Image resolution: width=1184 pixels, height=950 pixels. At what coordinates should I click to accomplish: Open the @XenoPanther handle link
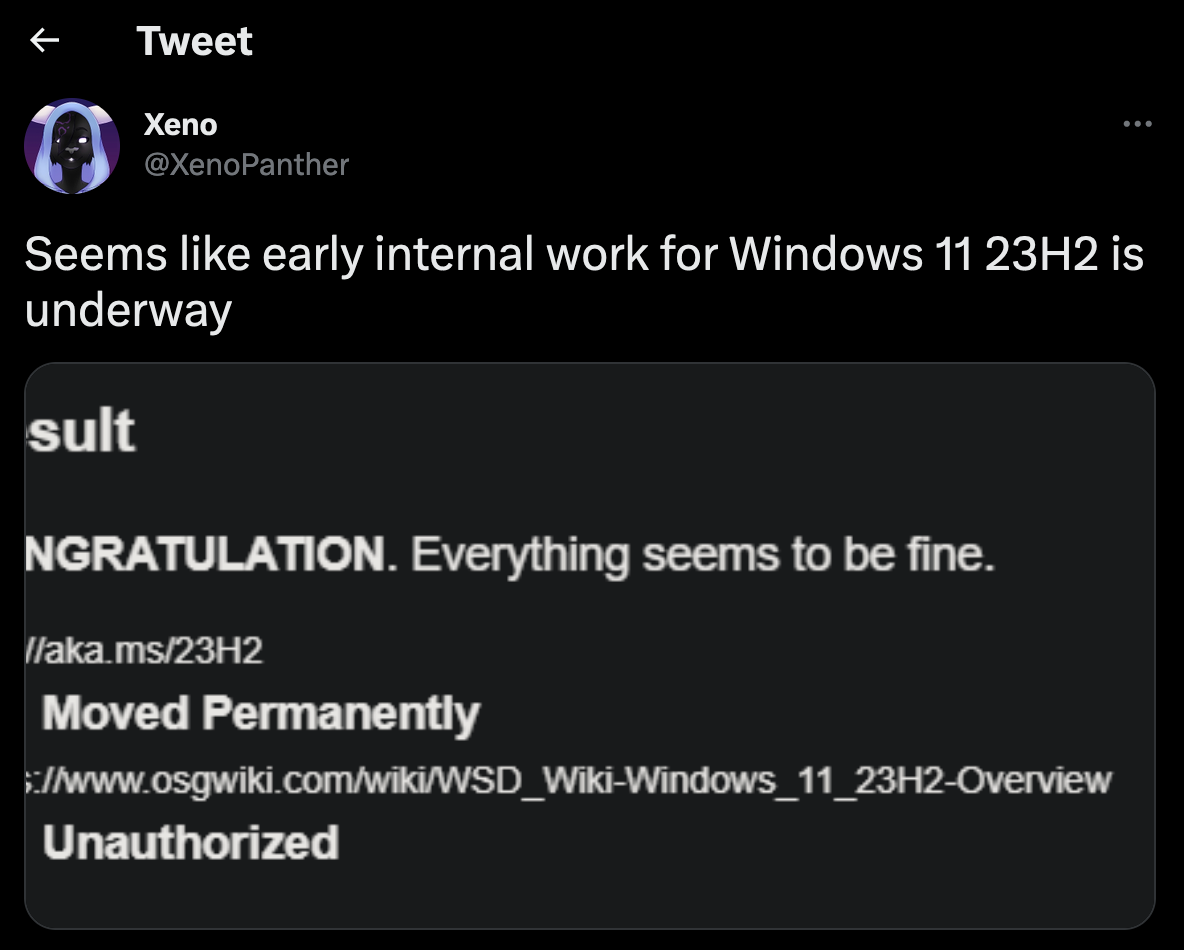(x=246, y=163)
